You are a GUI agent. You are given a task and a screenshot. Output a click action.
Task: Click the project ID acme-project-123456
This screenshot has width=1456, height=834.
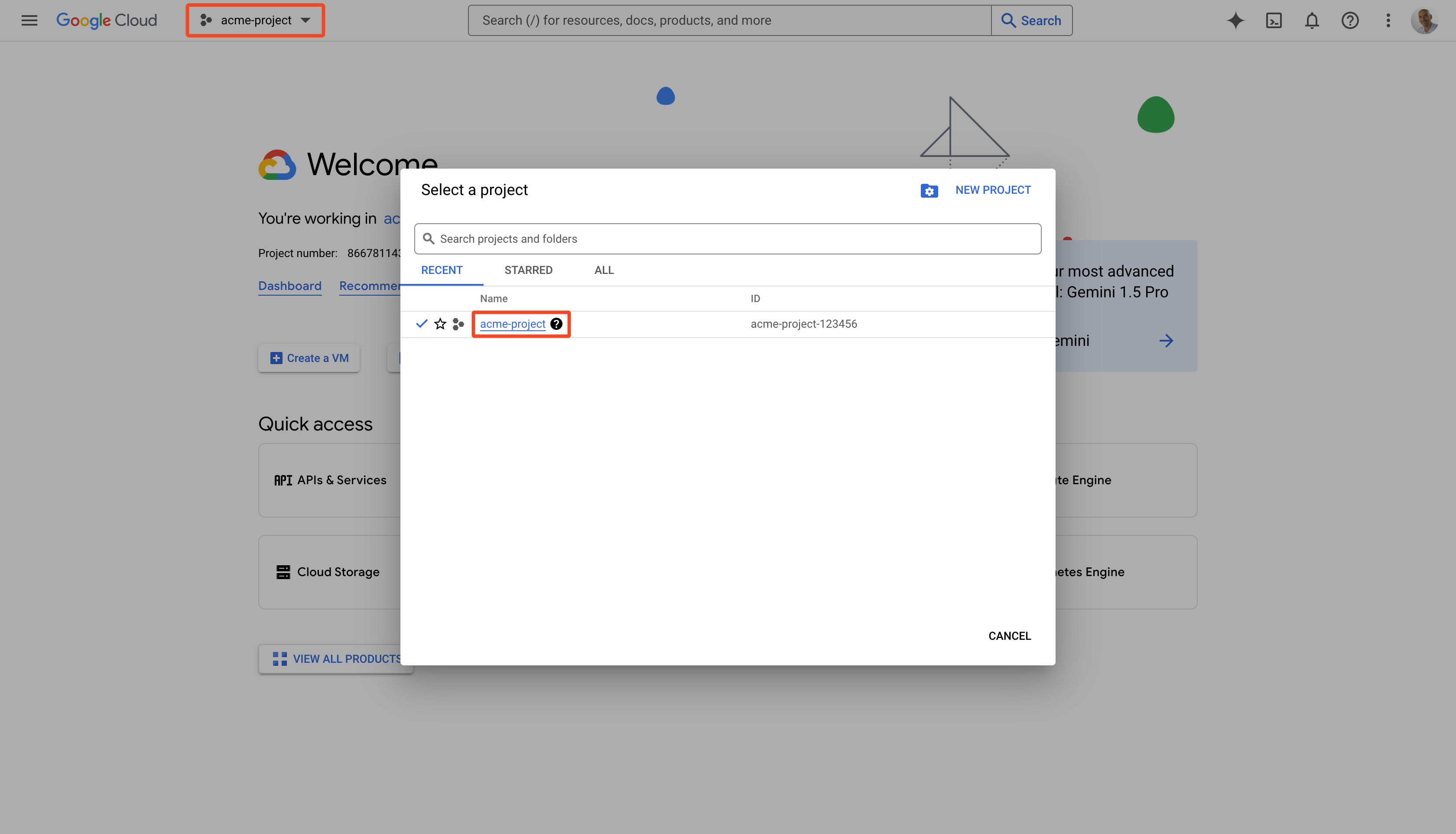coord(804,324)
